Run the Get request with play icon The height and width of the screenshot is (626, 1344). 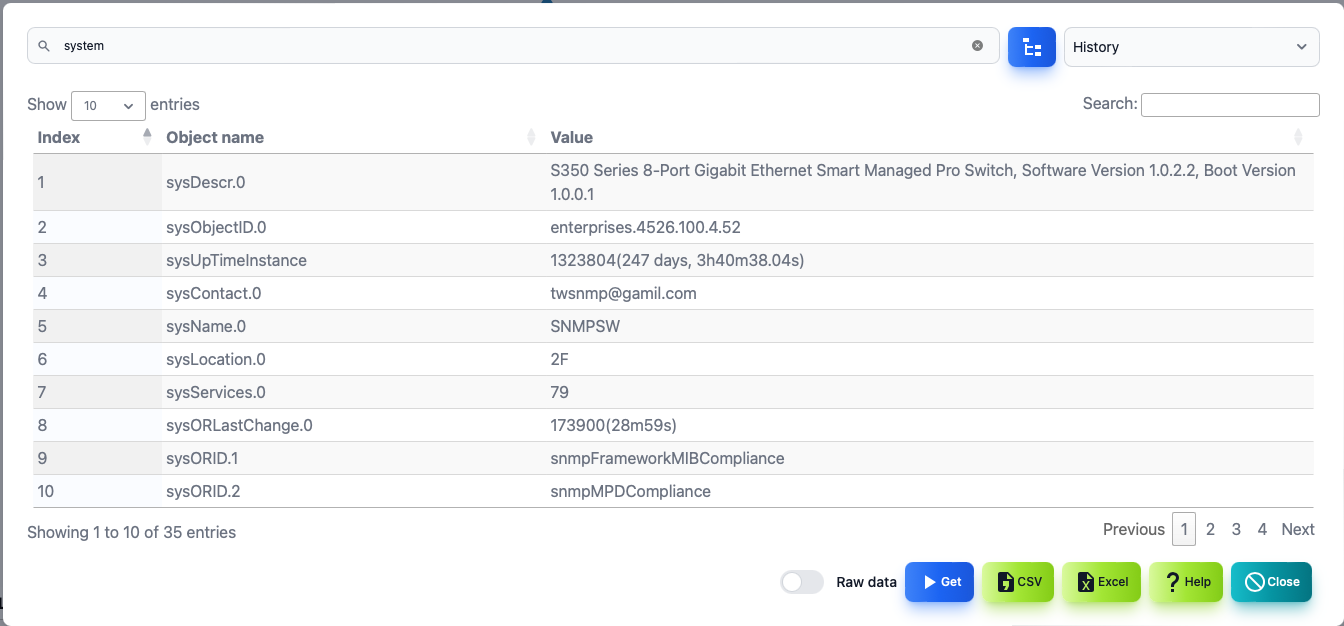pos(939,582)
